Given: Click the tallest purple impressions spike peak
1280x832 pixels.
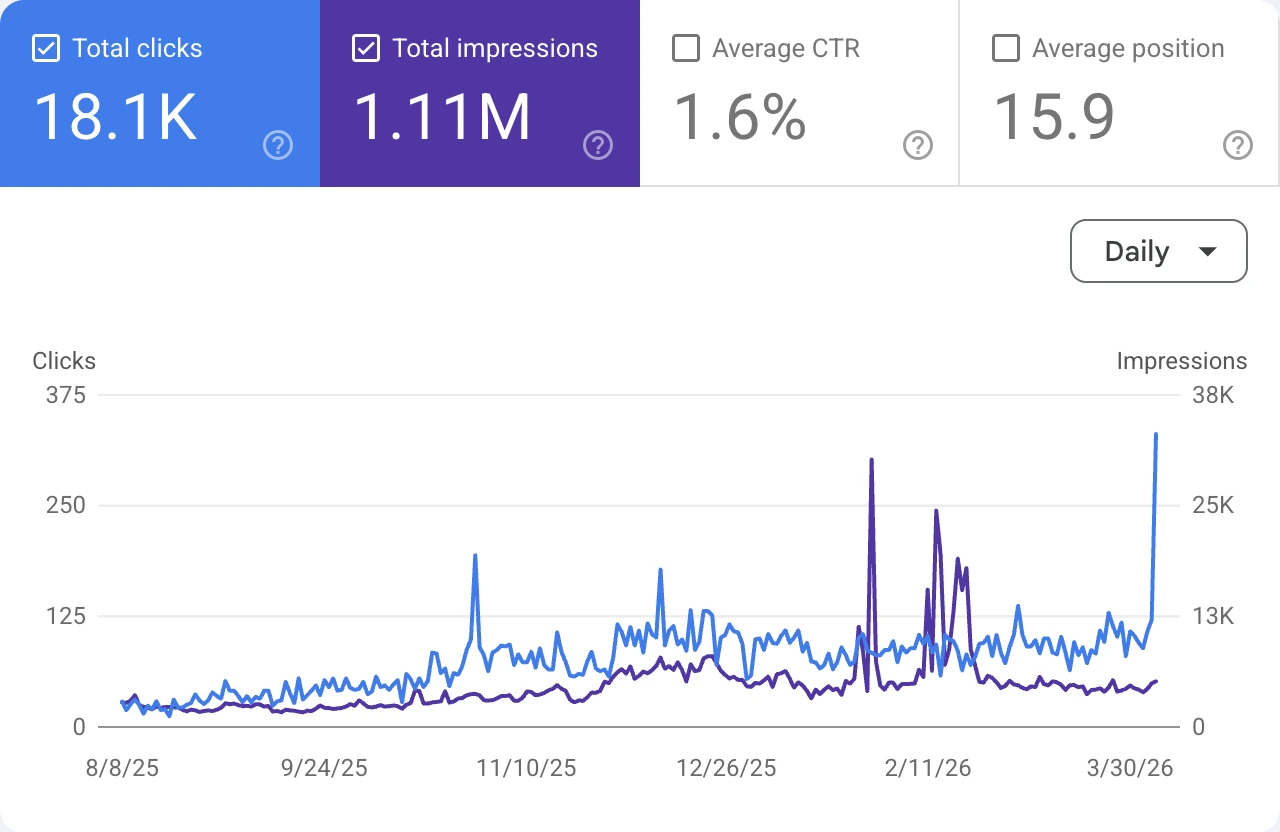Looking at the screenshot, I should [872, 460].
